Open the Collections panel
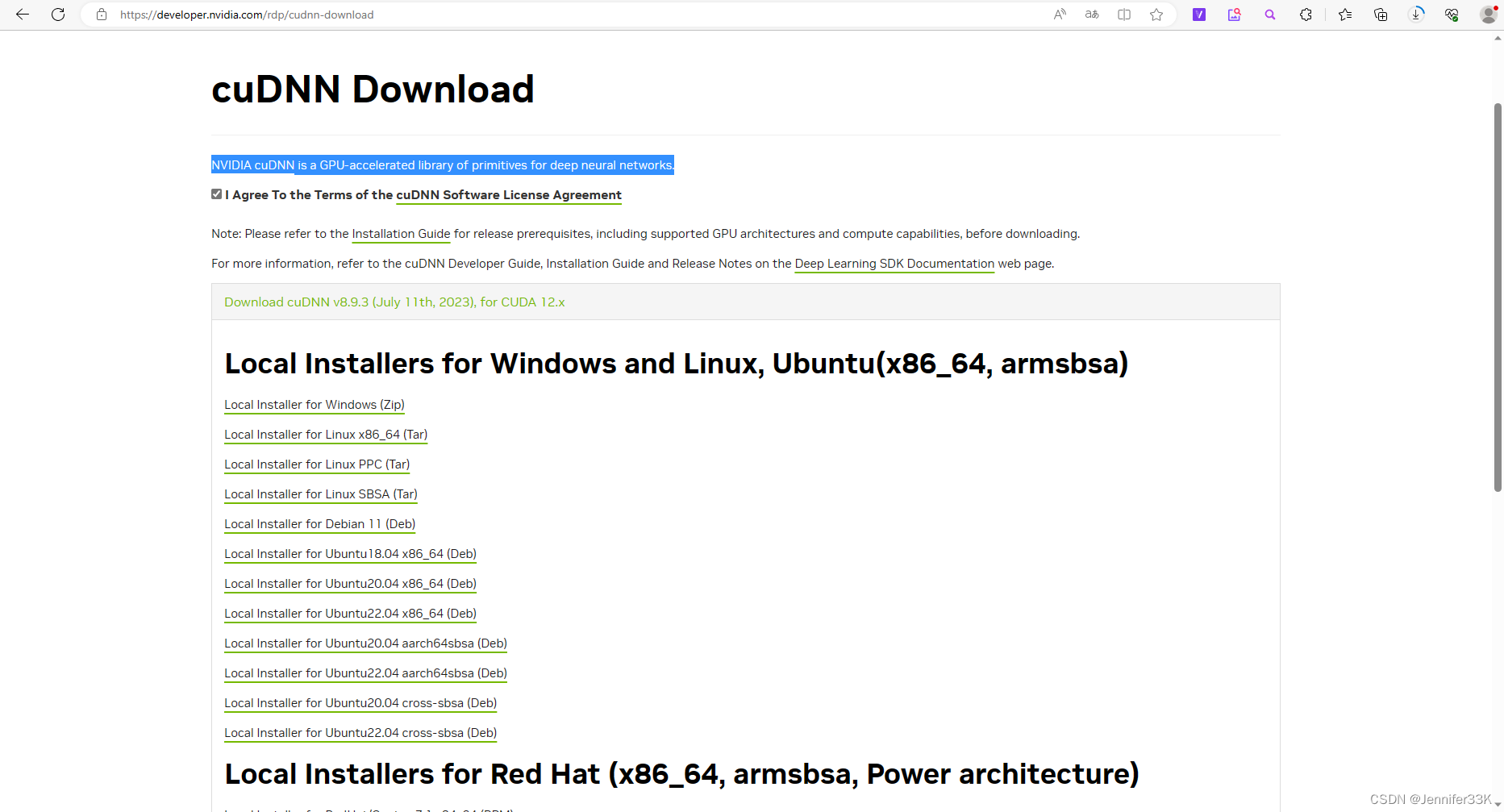The height and width of the screenshot is (812, 1504). coord(1381,15)
